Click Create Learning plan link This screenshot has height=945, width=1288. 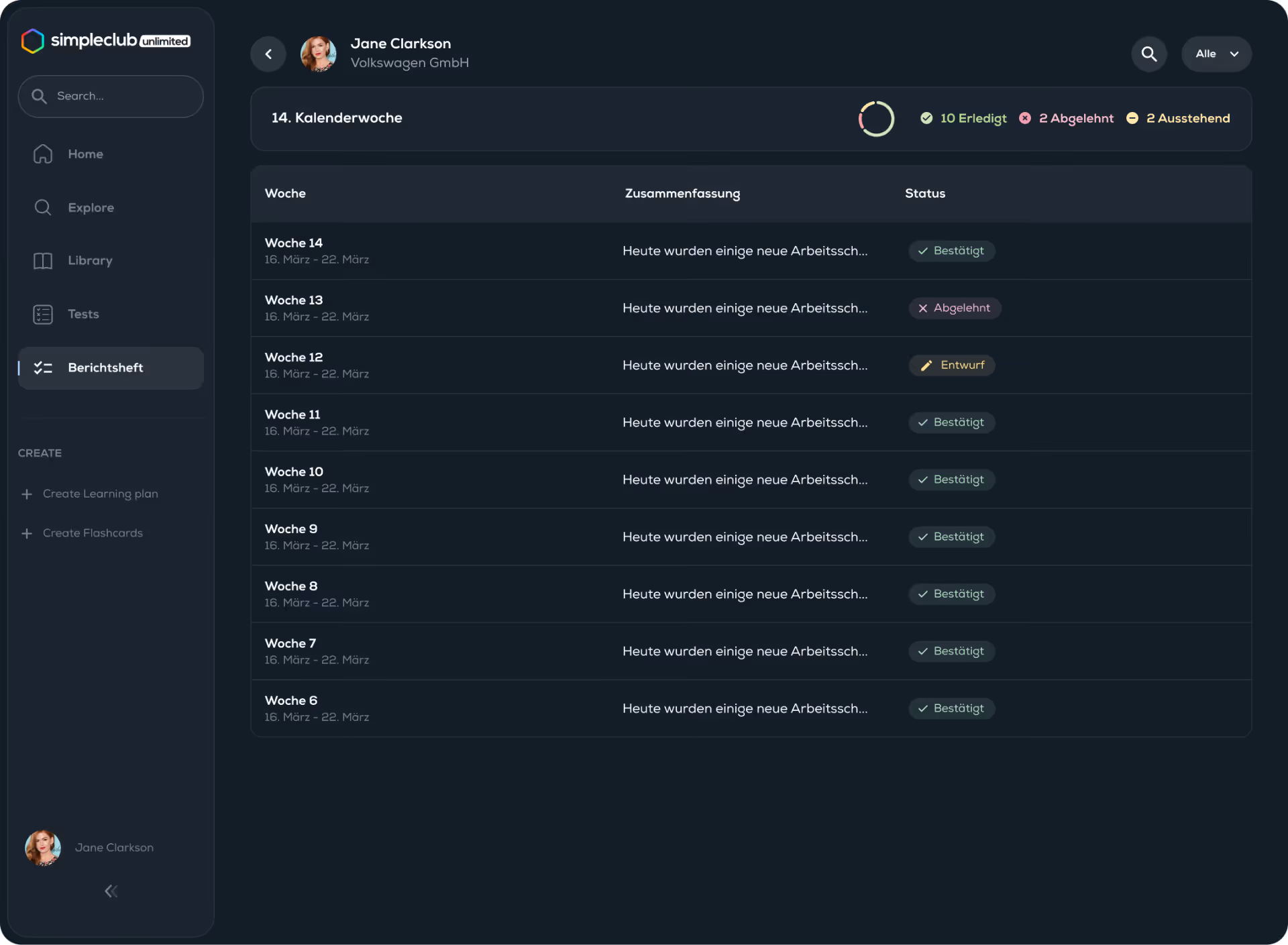(x=100, y=494)
